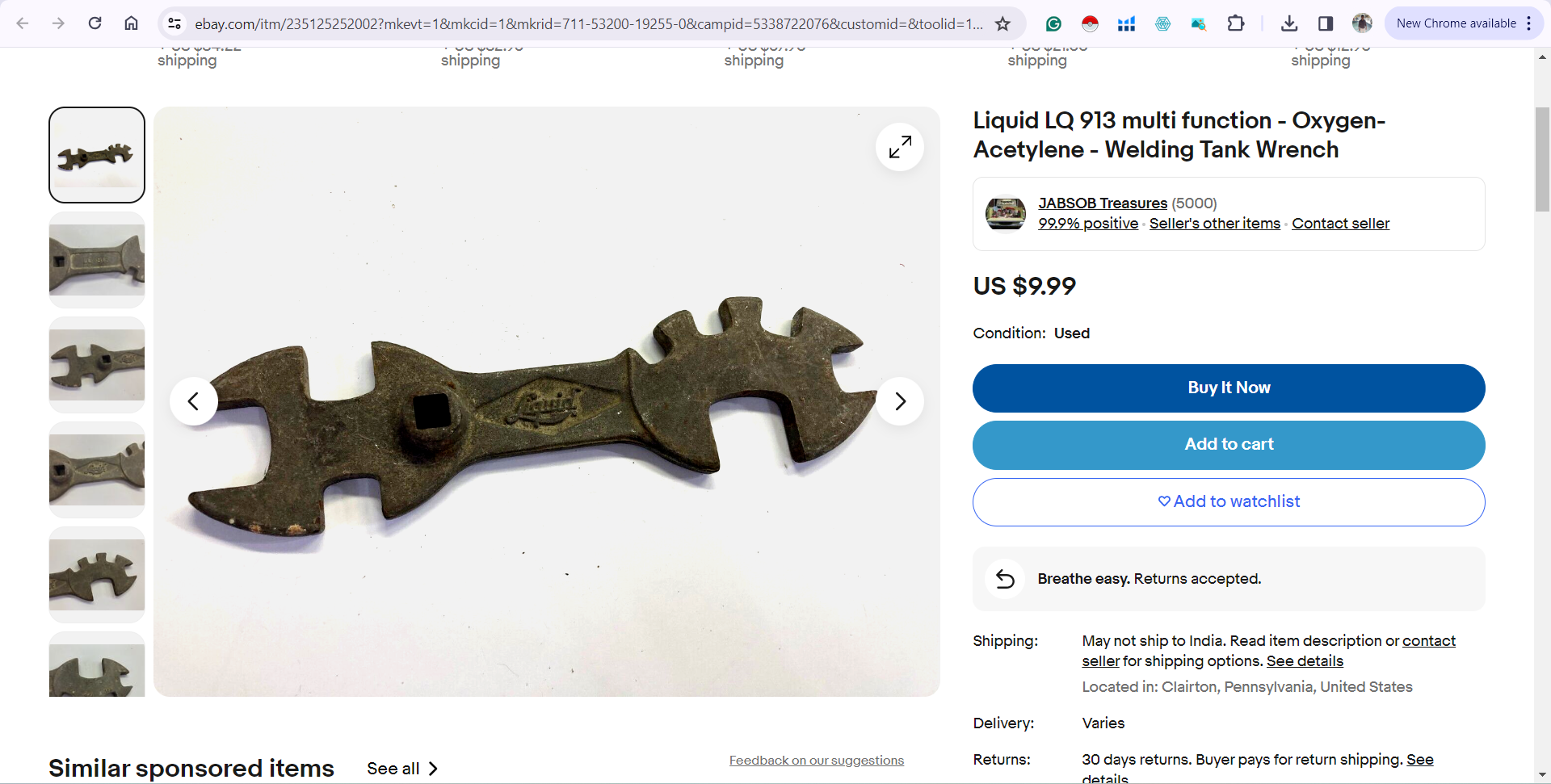Open the JABSOB Treasures seller link

tap(1103, 203)
